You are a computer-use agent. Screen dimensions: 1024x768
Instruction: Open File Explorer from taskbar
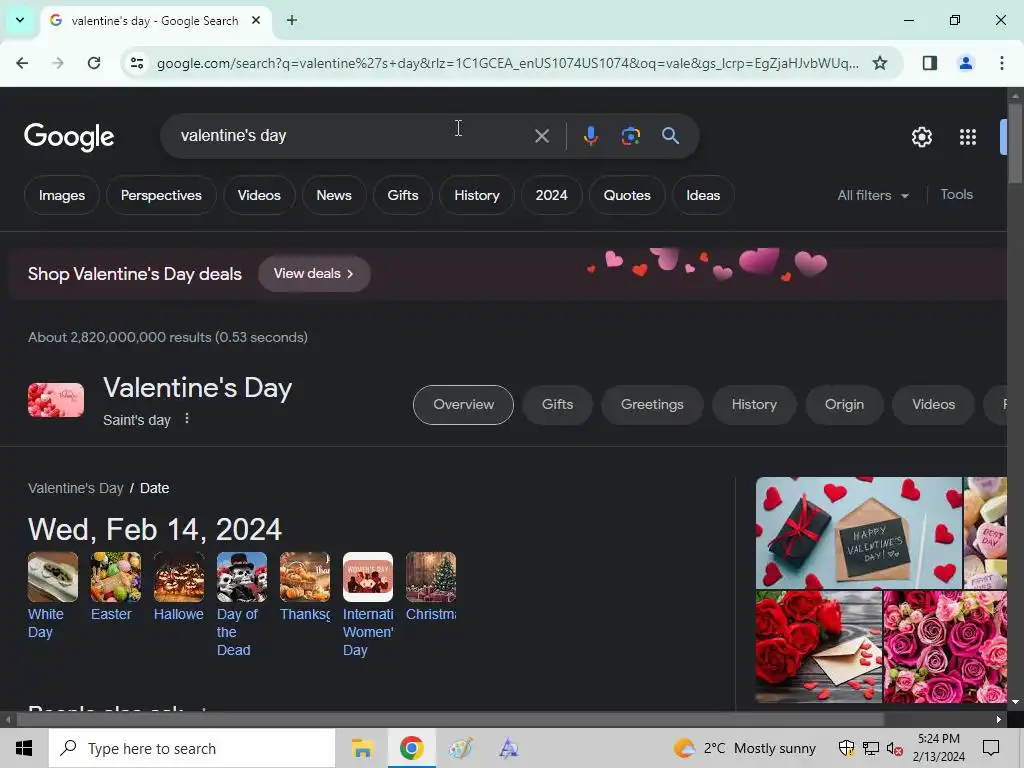pos(362,748)
